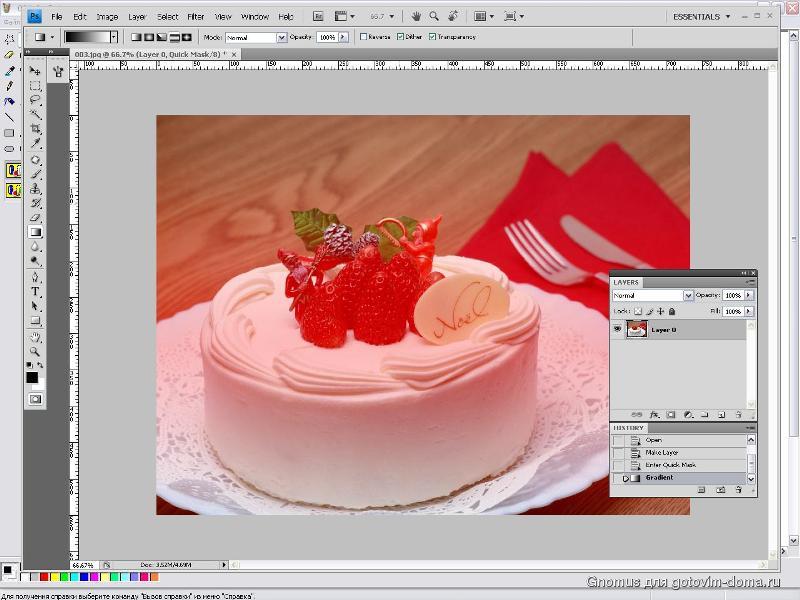Select the Move tool
Screen dimensions: 800x600
click(35, 70)
